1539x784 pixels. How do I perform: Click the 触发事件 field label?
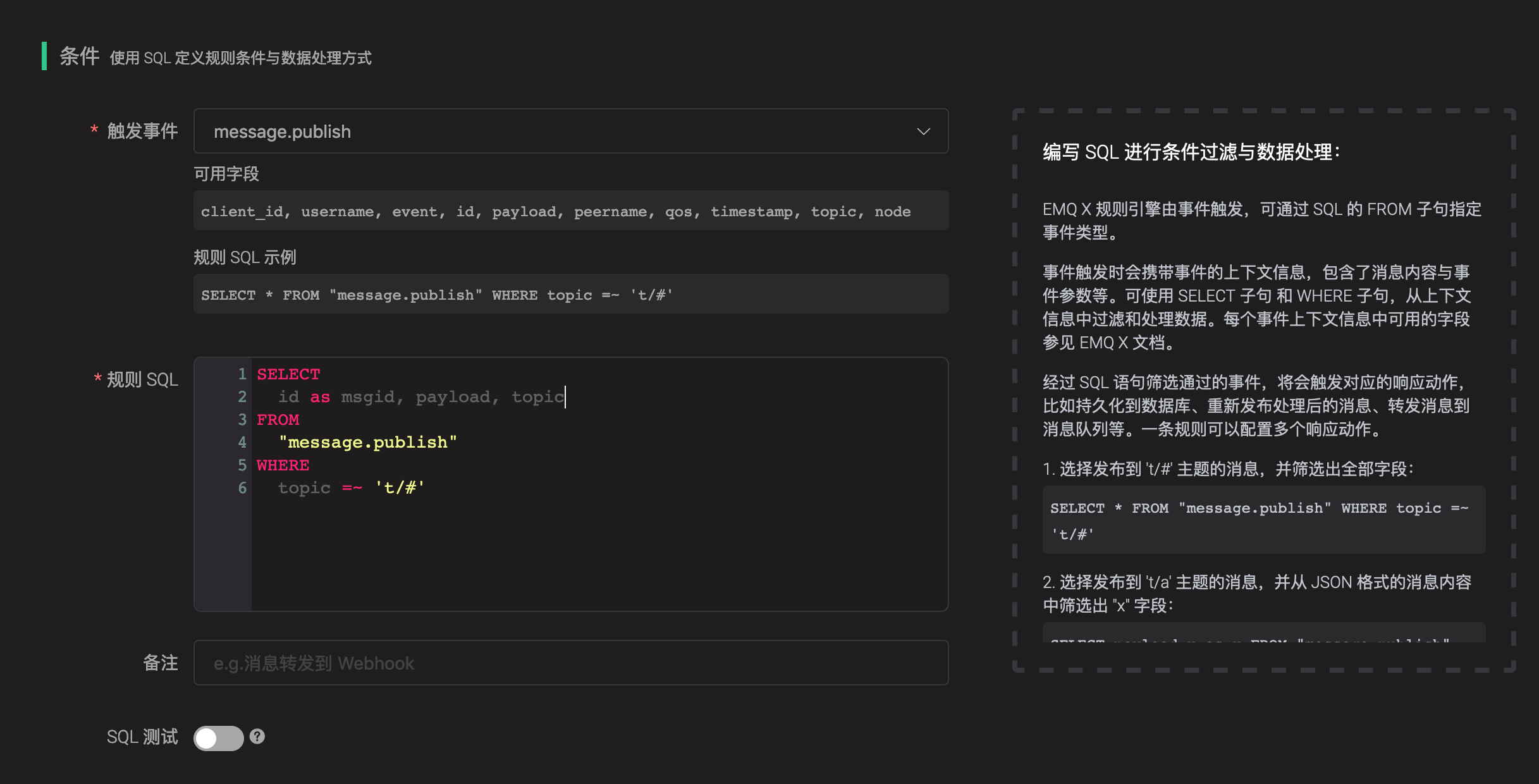pos(142,132)
